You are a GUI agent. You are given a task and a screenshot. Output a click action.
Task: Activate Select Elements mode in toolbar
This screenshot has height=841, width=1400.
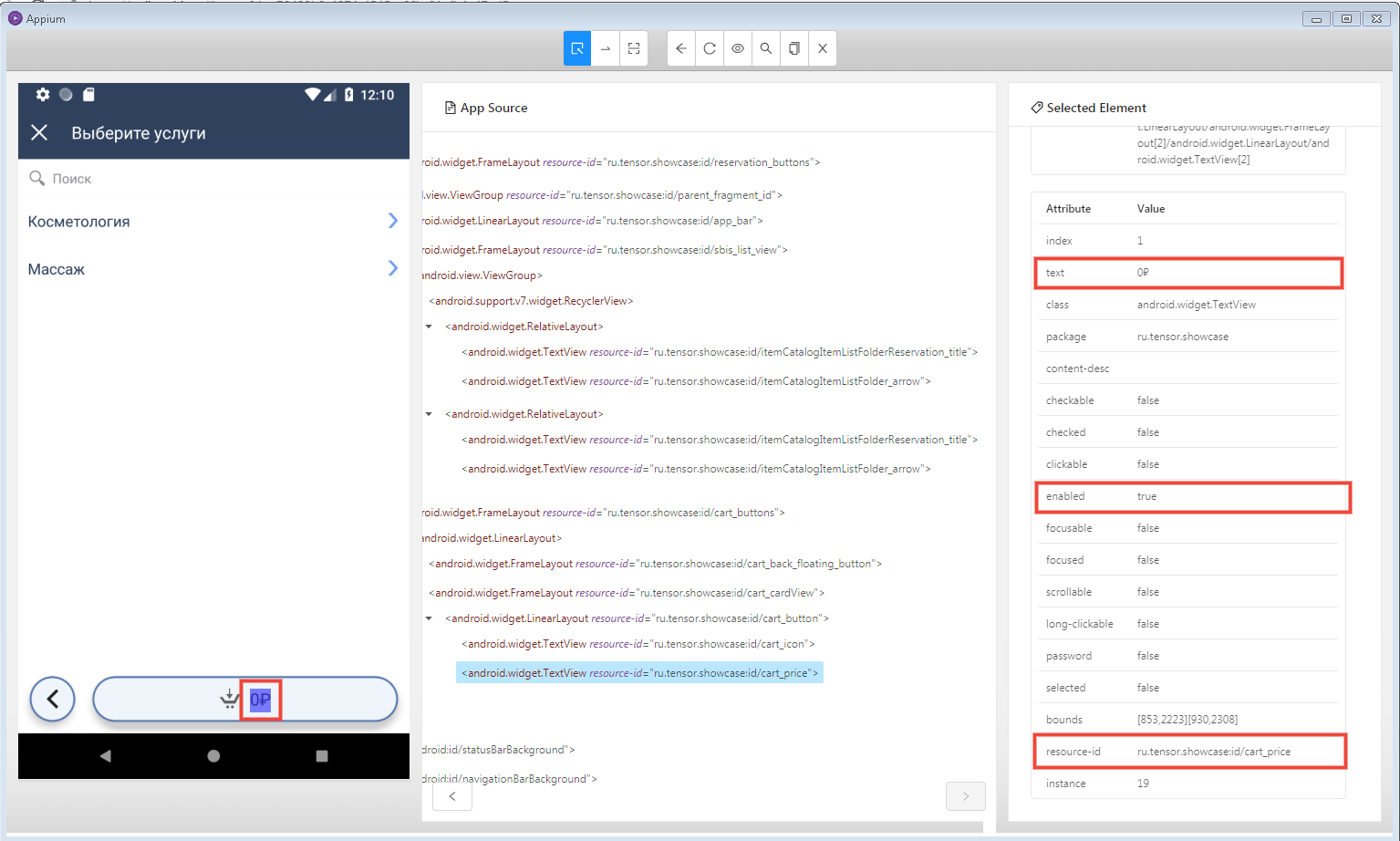pyautogui.click(x=577, y=48)
